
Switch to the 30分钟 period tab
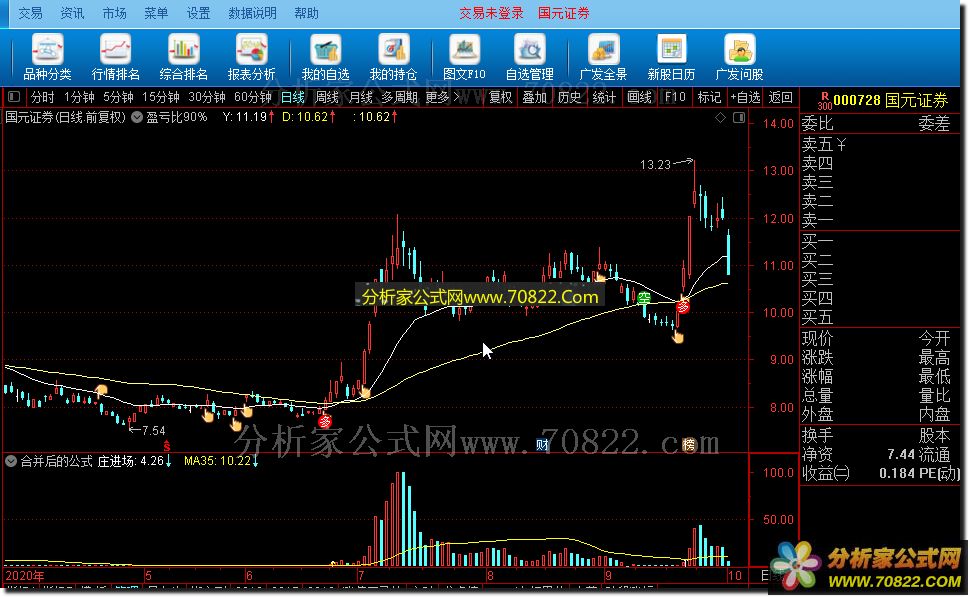pyautogui.click(x=207, y=97)
